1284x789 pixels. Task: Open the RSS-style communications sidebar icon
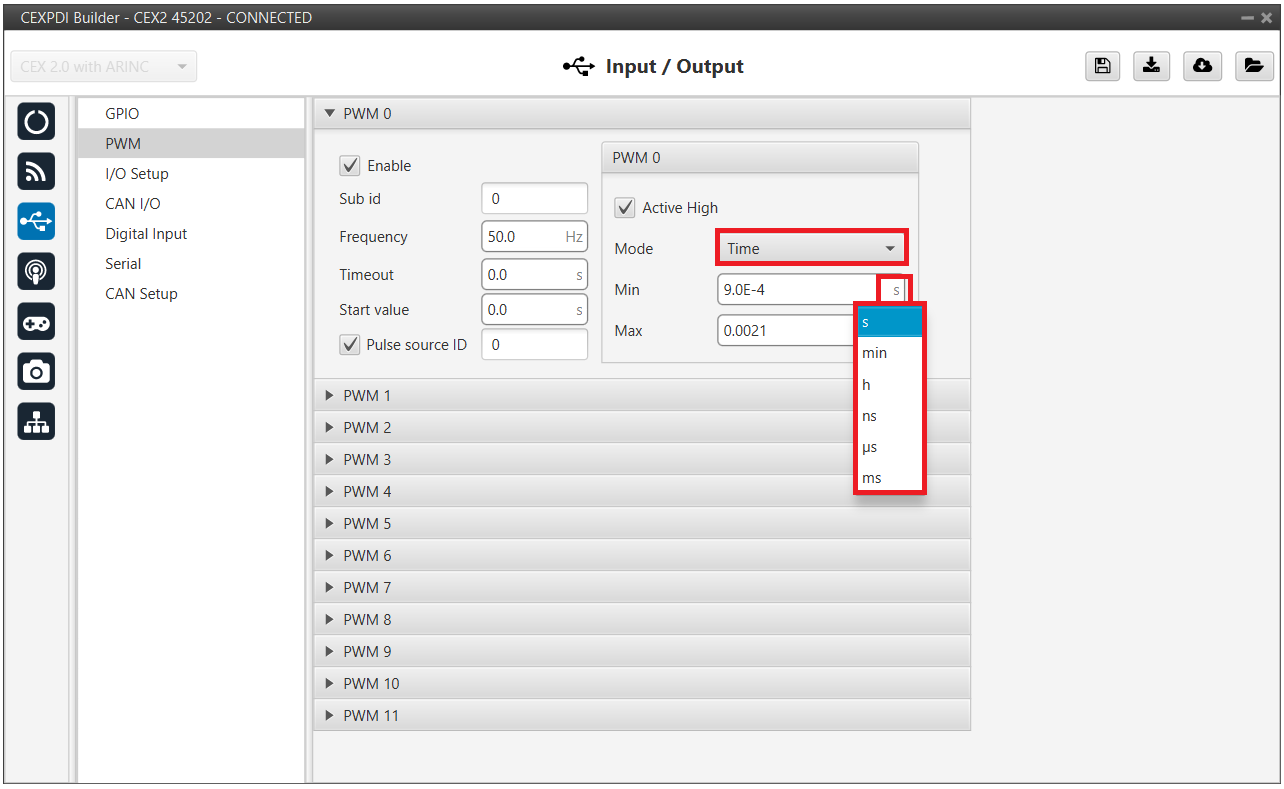click(x=36, y=172)
